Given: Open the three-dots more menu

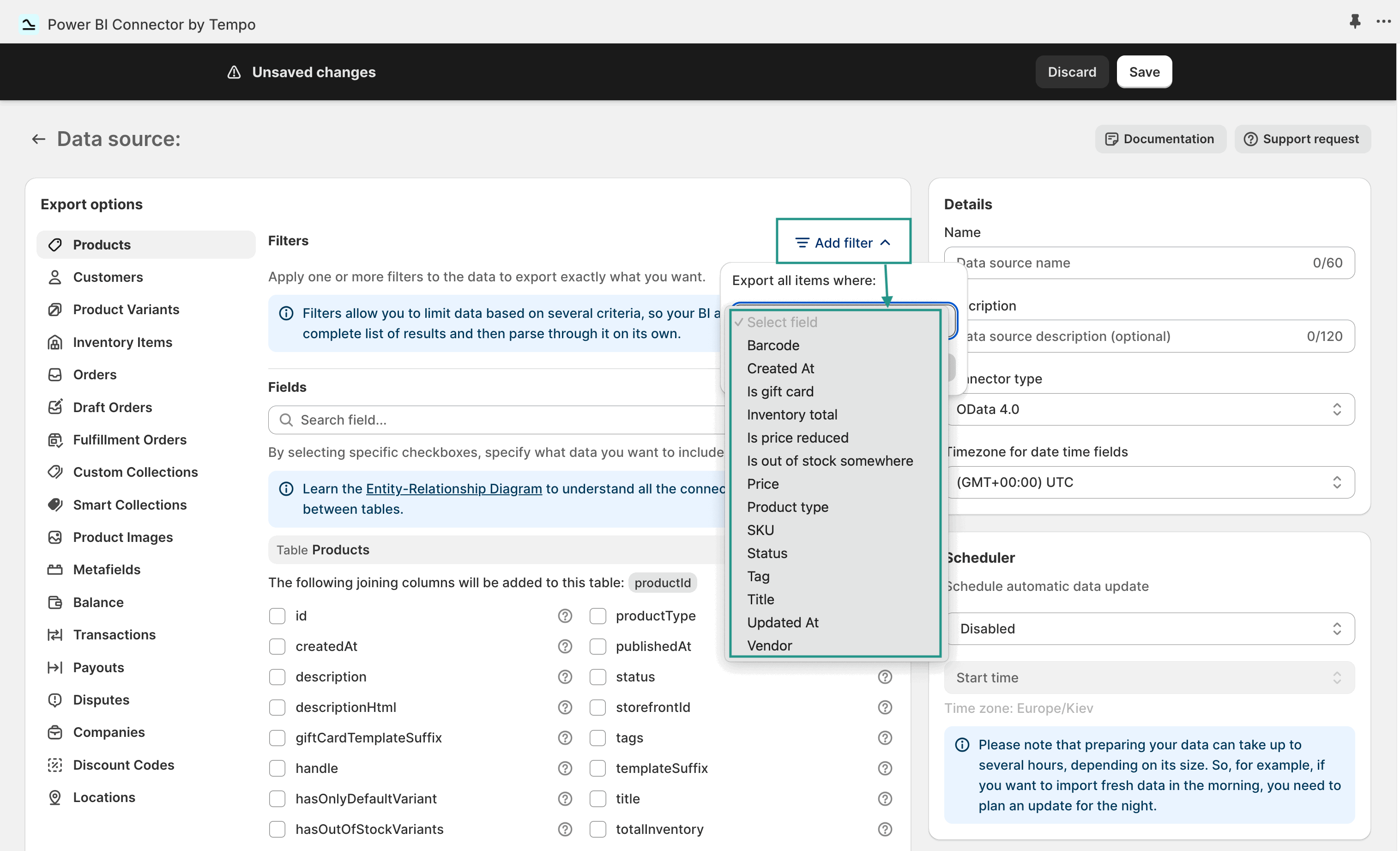Looking at the screenshot, I should click(1383, 22).
